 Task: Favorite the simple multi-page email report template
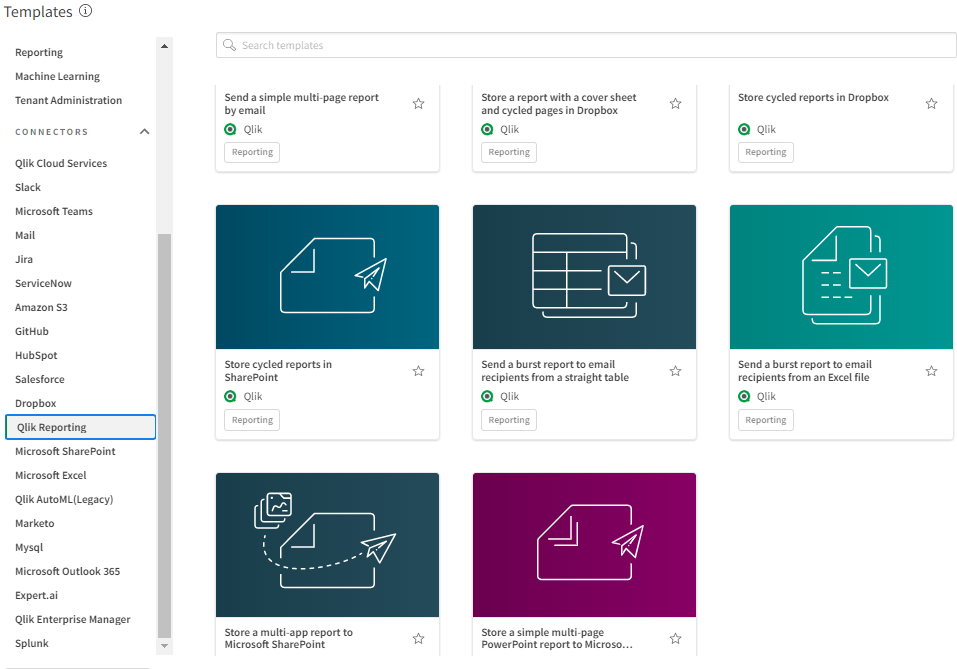tap(418, 103)
